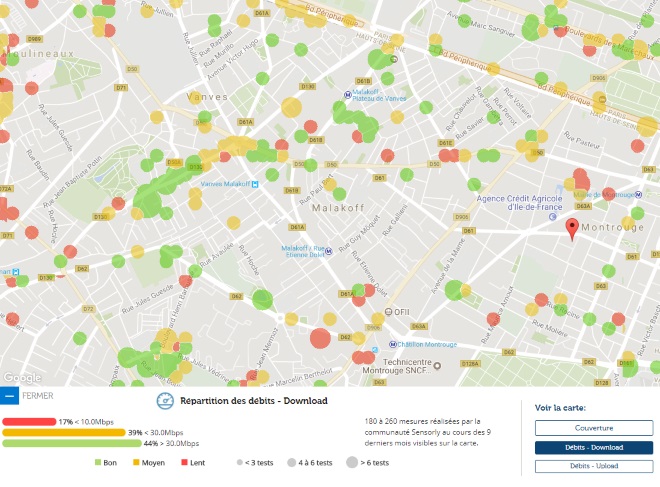Select the Débits - Download map view
This screenshot has width=660, height=487.
586,447
